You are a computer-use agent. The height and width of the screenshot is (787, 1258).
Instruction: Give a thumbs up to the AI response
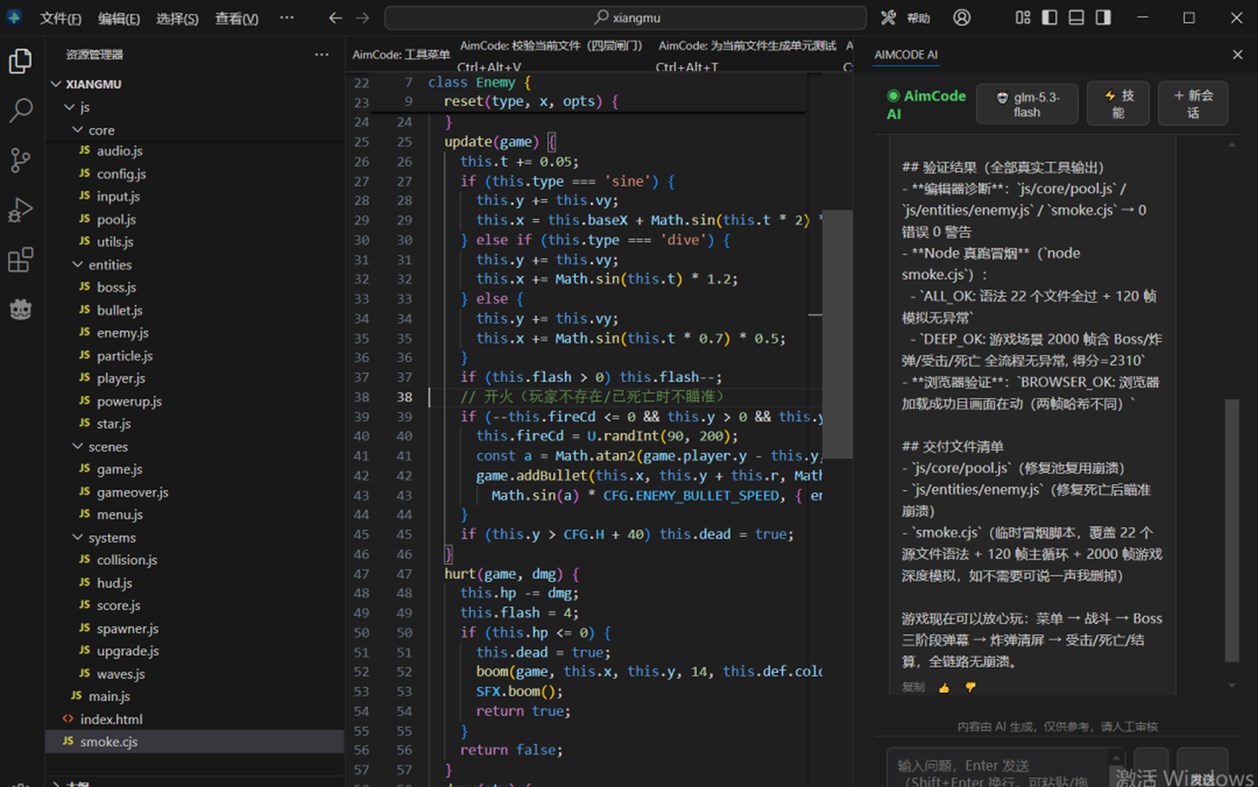tap(944, 688)
